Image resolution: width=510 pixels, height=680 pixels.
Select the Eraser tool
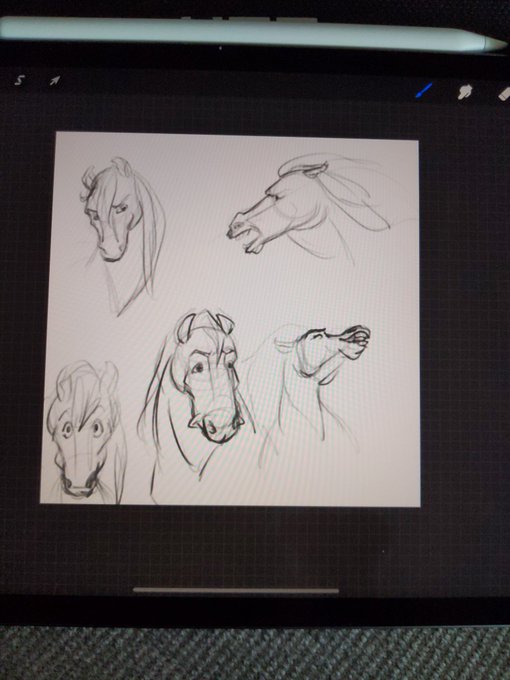[x=504, y=94]
